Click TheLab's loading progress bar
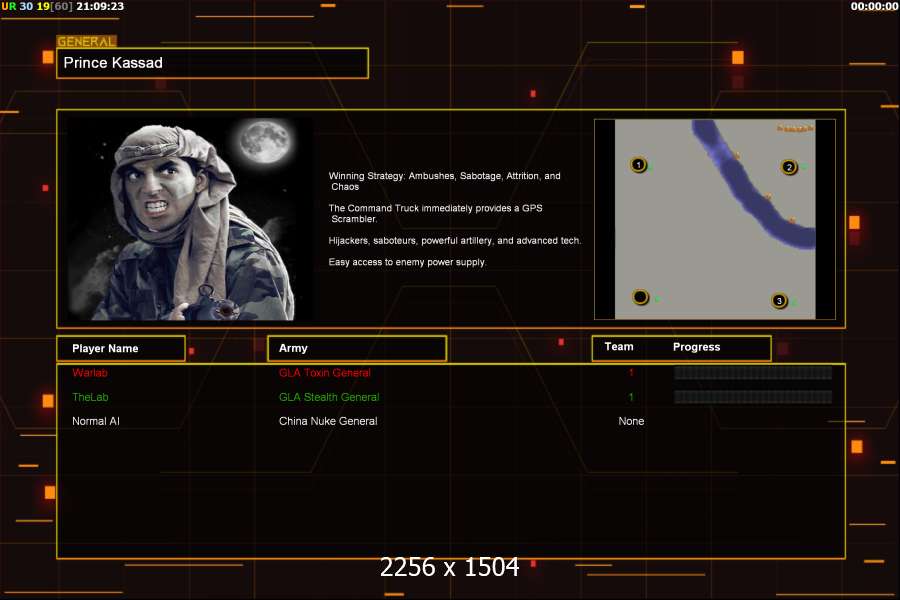 tap(752, 397)
